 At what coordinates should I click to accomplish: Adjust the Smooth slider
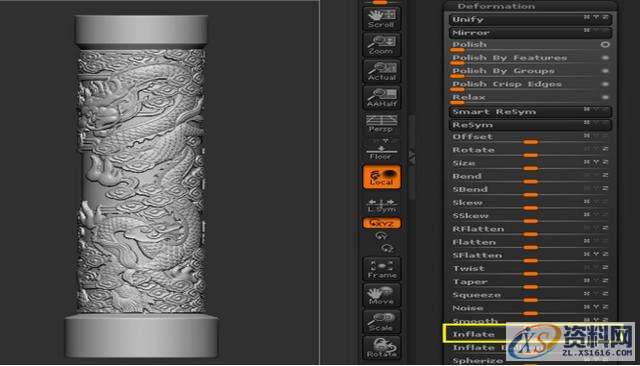point(530,321)
